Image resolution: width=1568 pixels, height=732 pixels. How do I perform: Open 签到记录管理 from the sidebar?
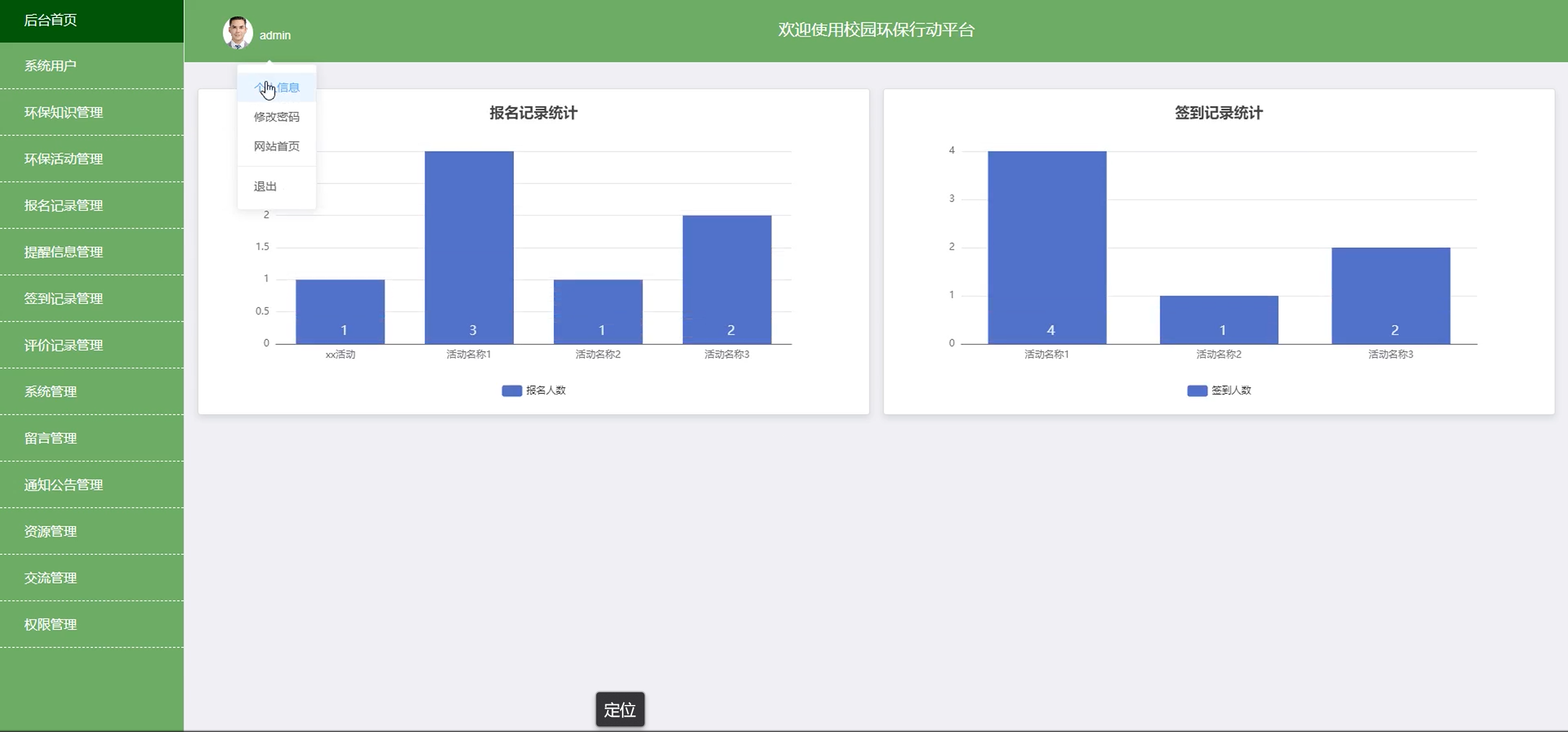(63, 298)
